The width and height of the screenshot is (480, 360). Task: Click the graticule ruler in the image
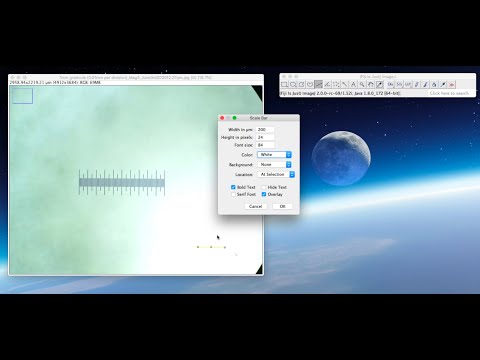pos(122,182)
